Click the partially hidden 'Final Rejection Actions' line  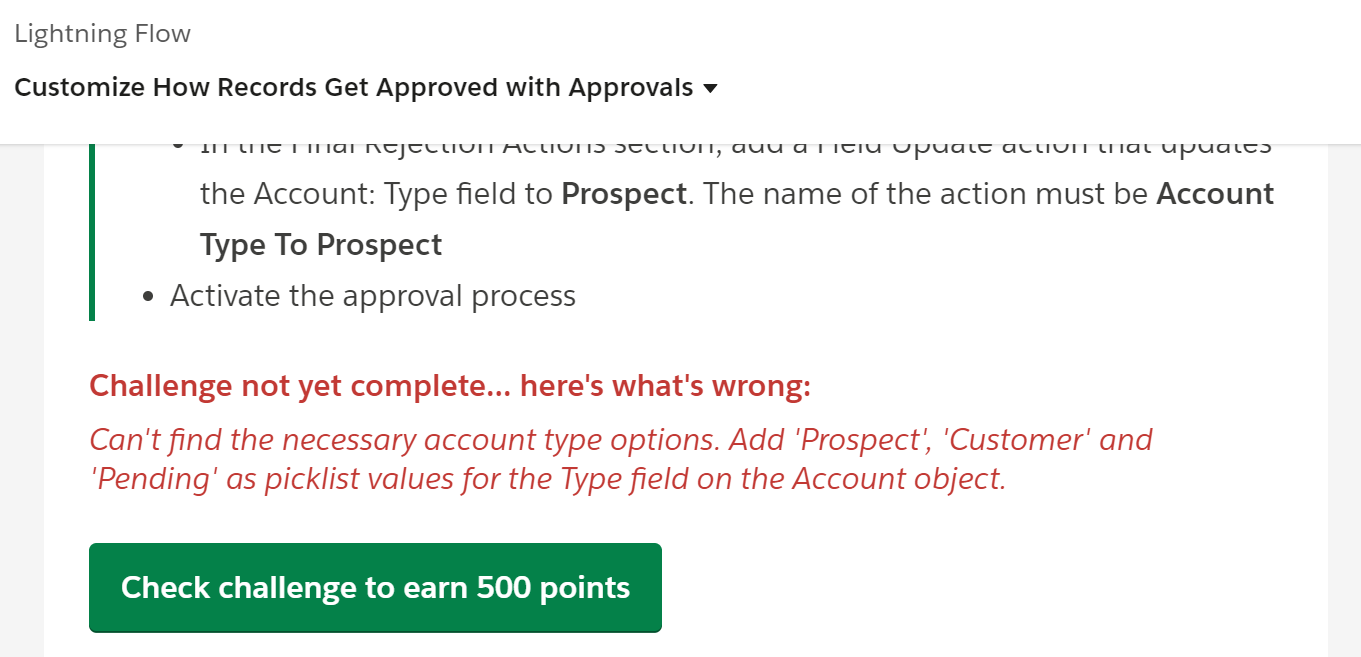[735, 148]
